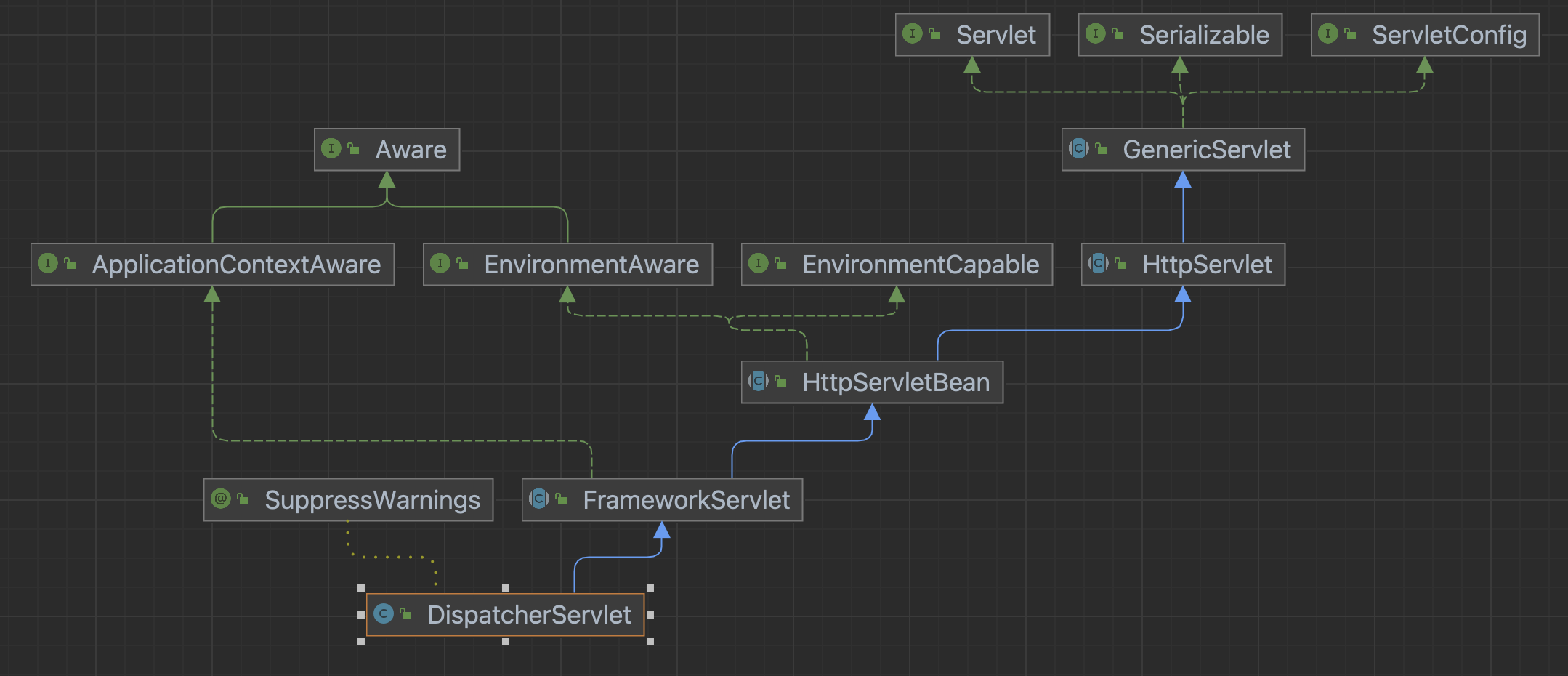Screen dimensions: 1568x676
Task: Select the ApplicationContextAware label
Action: click(x=236, y=265)
